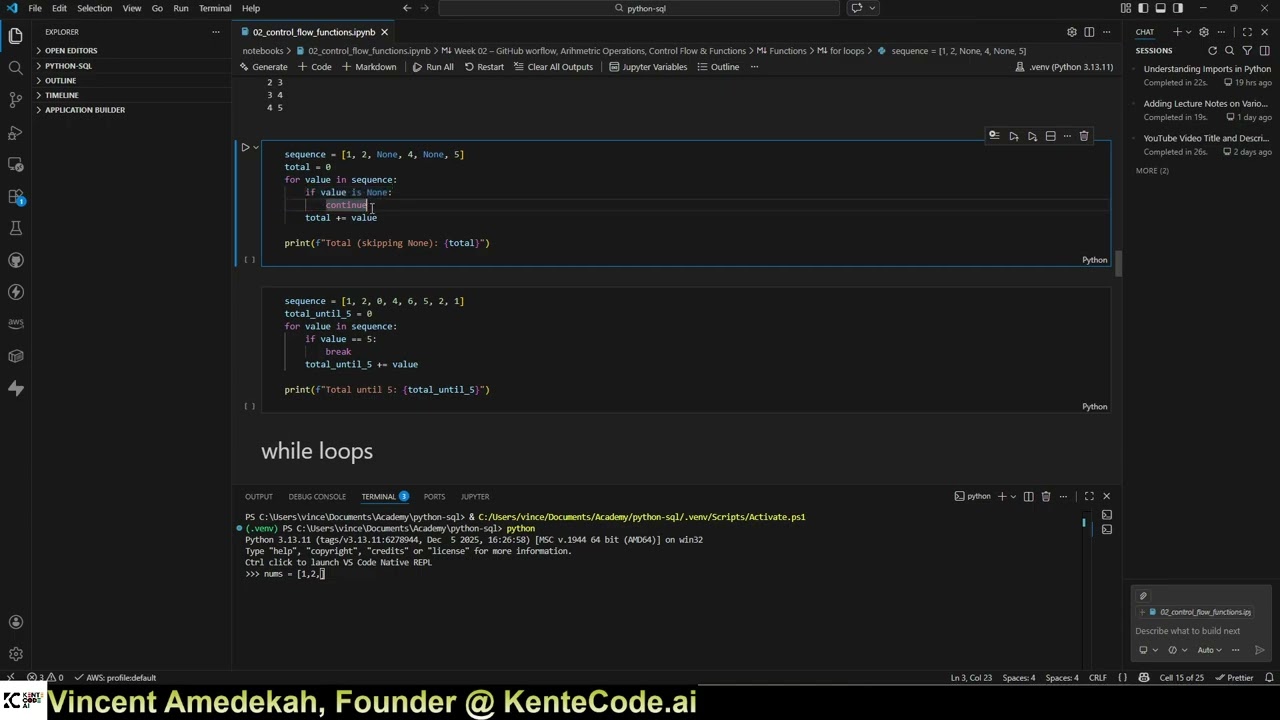
Task: Search the chat sessions
Action: point(1230,50)
